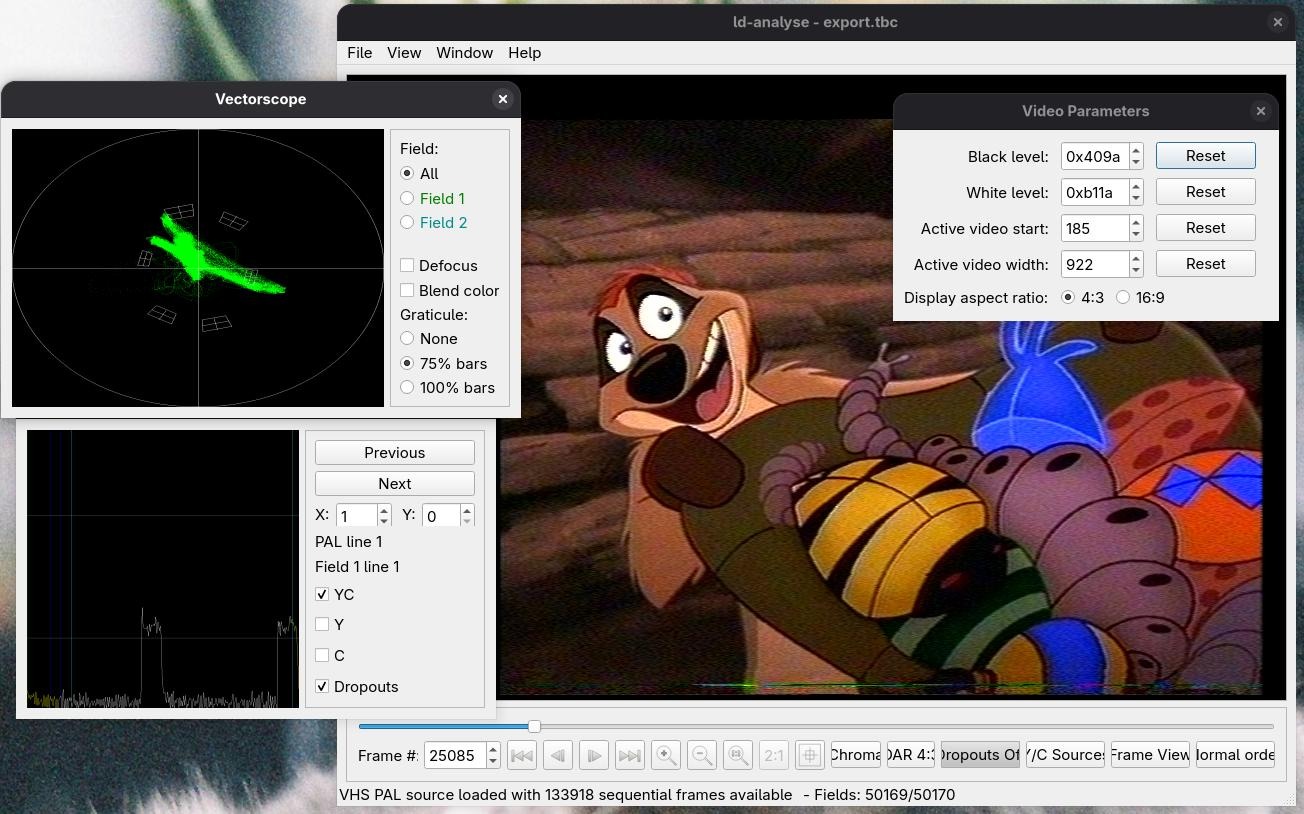Advance to next frame arrow
Viewport: 1304px width, 814px height.
pos(593,755)
